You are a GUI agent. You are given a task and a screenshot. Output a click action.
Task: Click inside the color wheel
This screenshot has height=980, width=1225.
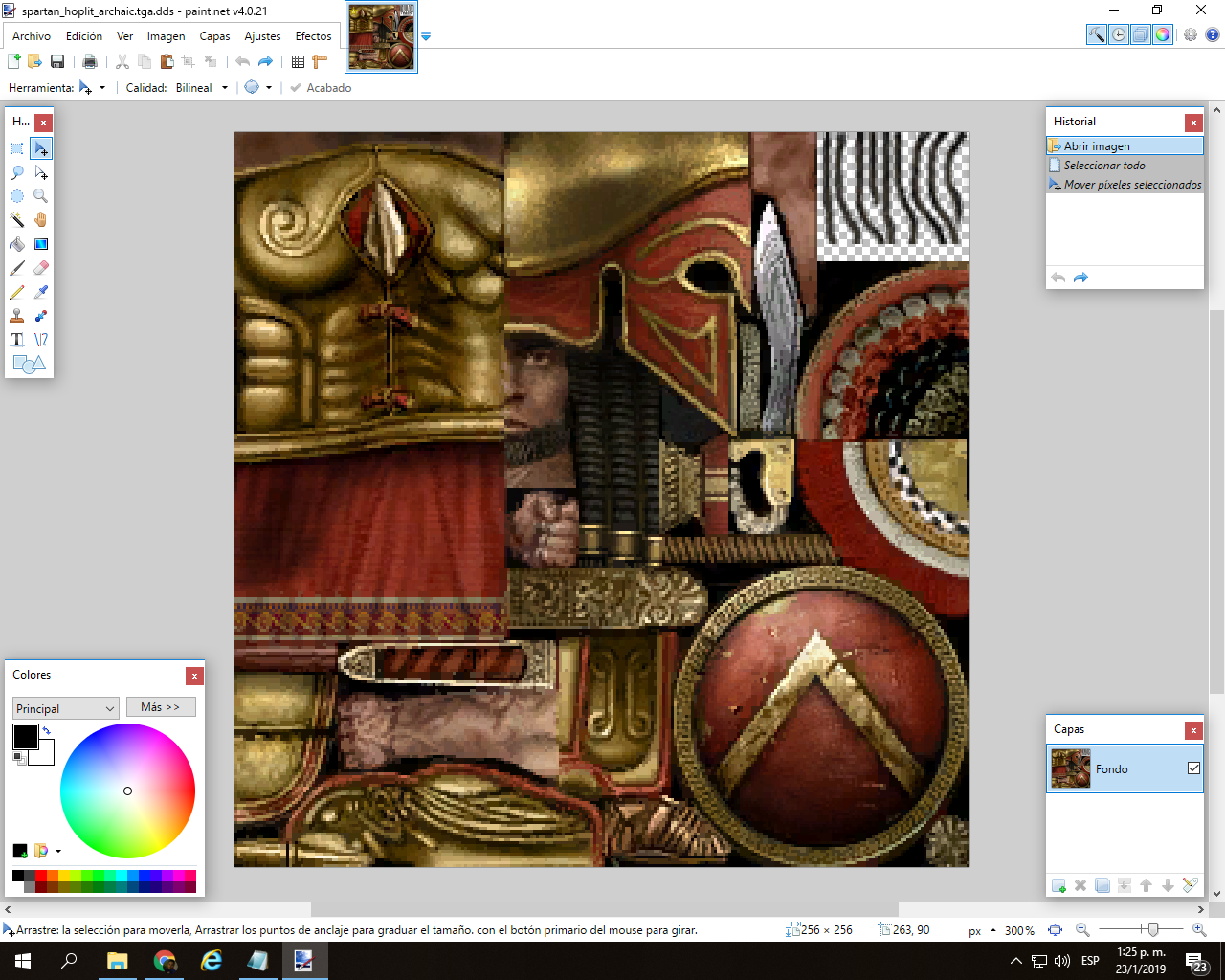click(127, 791)
